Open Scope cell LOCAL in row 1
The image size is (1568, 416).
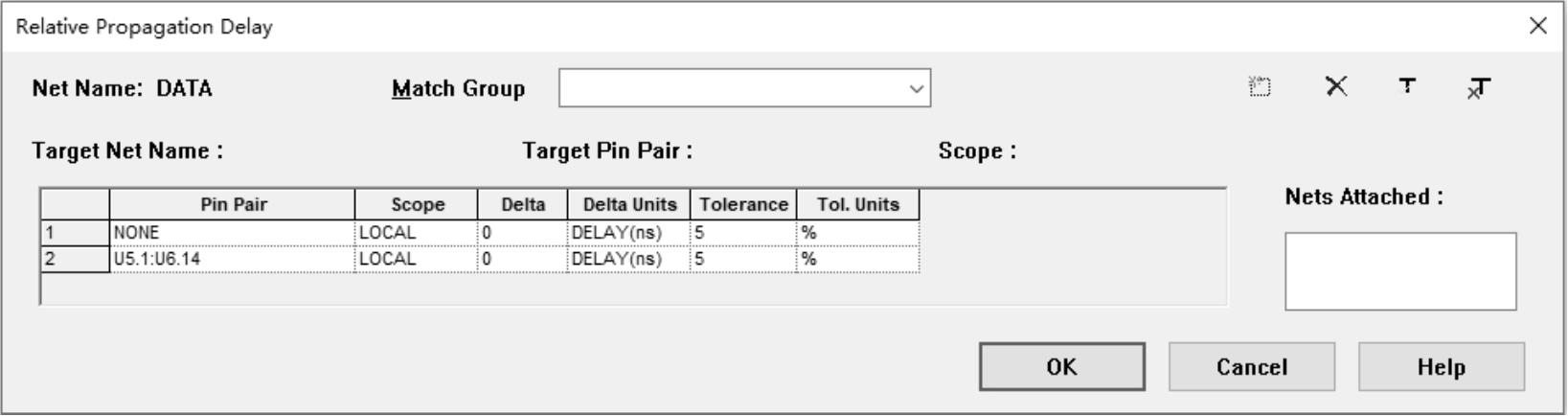click(x=417, y=233)
